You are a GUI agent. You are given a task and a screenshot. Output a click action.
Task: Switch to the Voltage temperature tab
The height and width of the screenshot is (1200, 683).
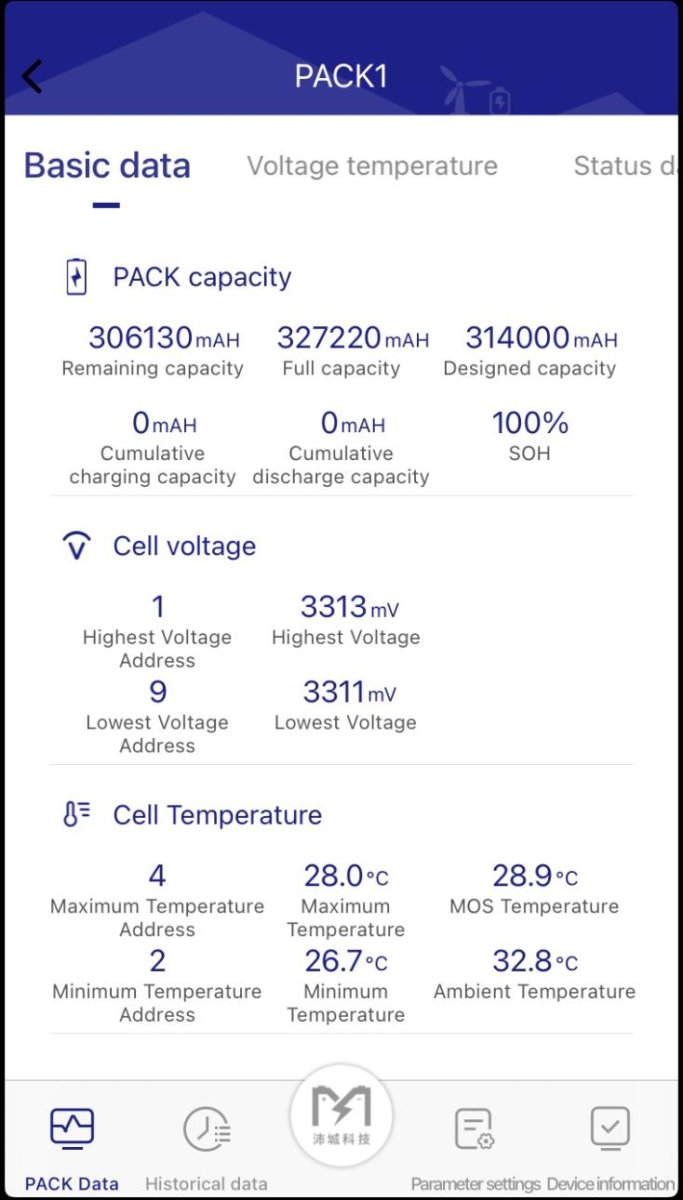pos(372,166)
